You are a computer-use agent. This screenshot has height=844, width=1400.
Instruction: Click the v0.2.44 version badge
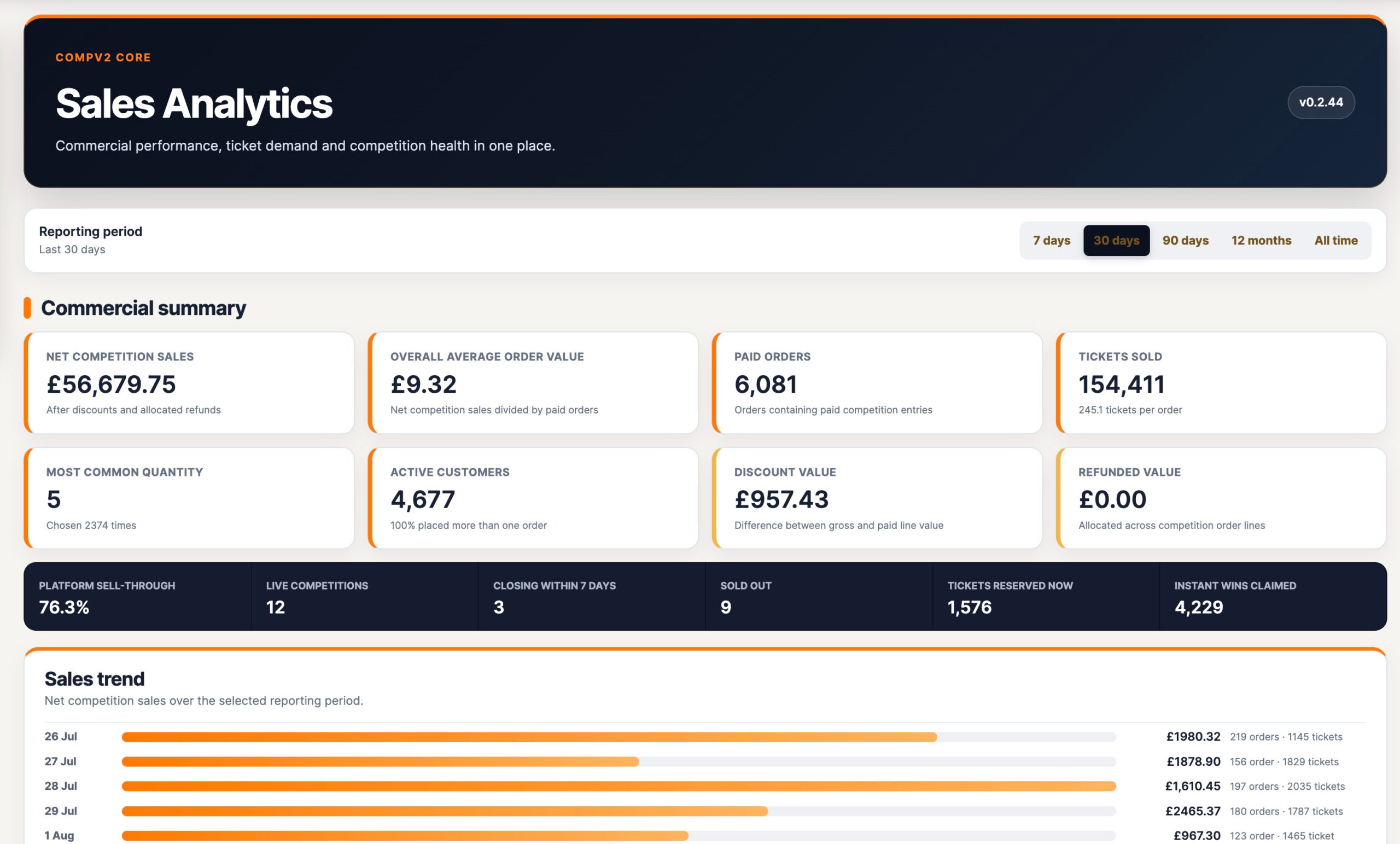(1321, 102)
